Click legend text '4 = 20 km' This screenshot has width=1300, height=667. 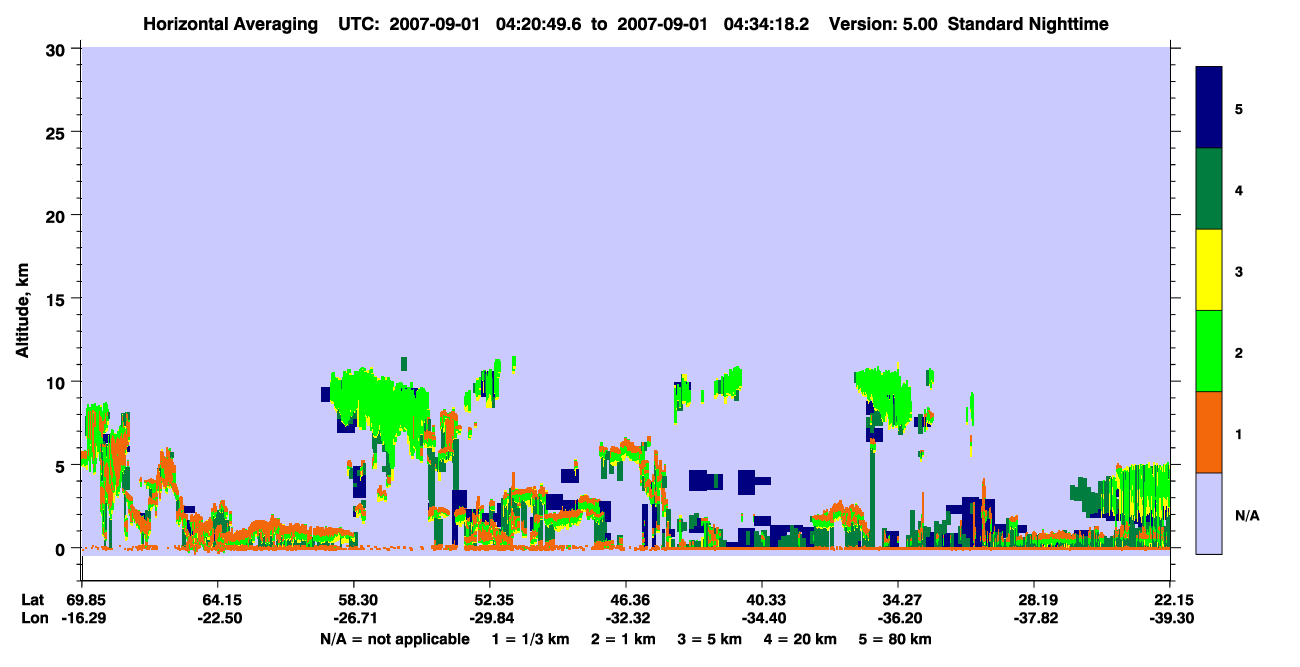tap(799, 639)
